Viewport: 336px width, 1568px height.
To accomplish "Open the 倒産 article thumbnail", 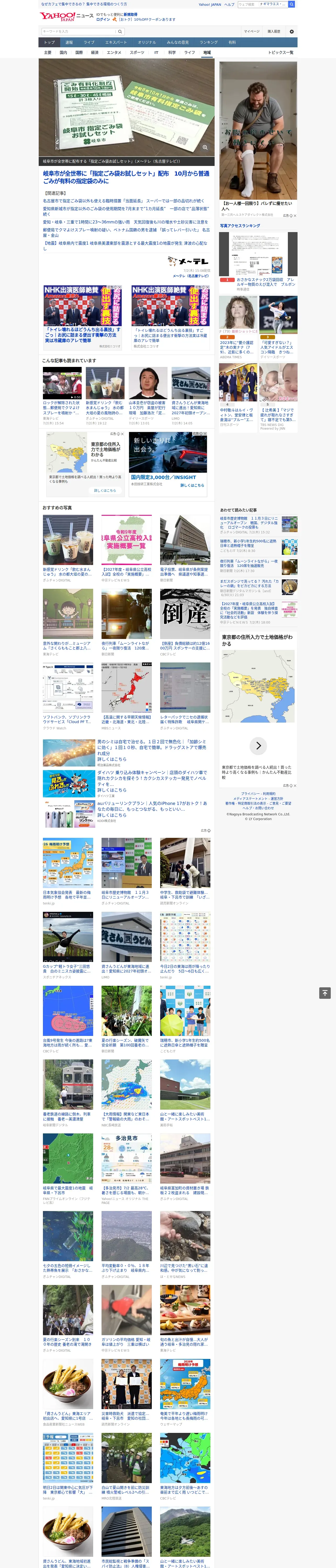I will pyautogui.click(x=185, y=614).
